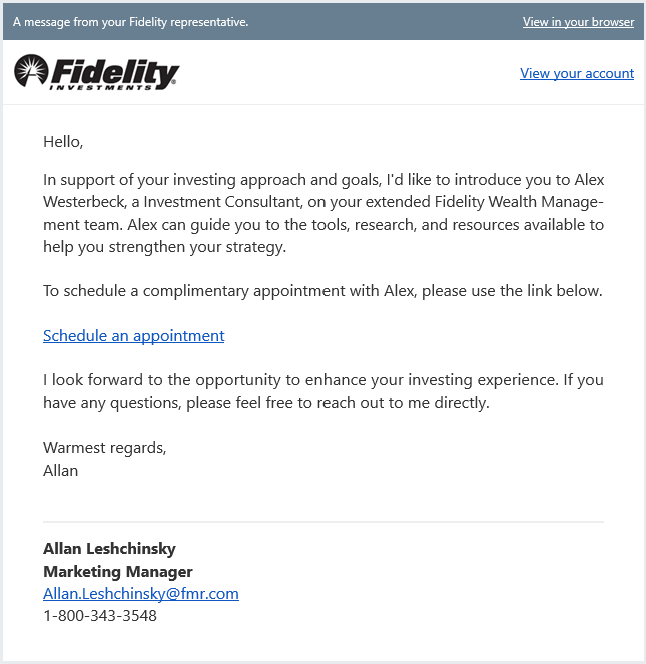
Task: Click the "Allan" sign-off below Warmest regards
Action: pyautogui.click(x=60, y=470)
